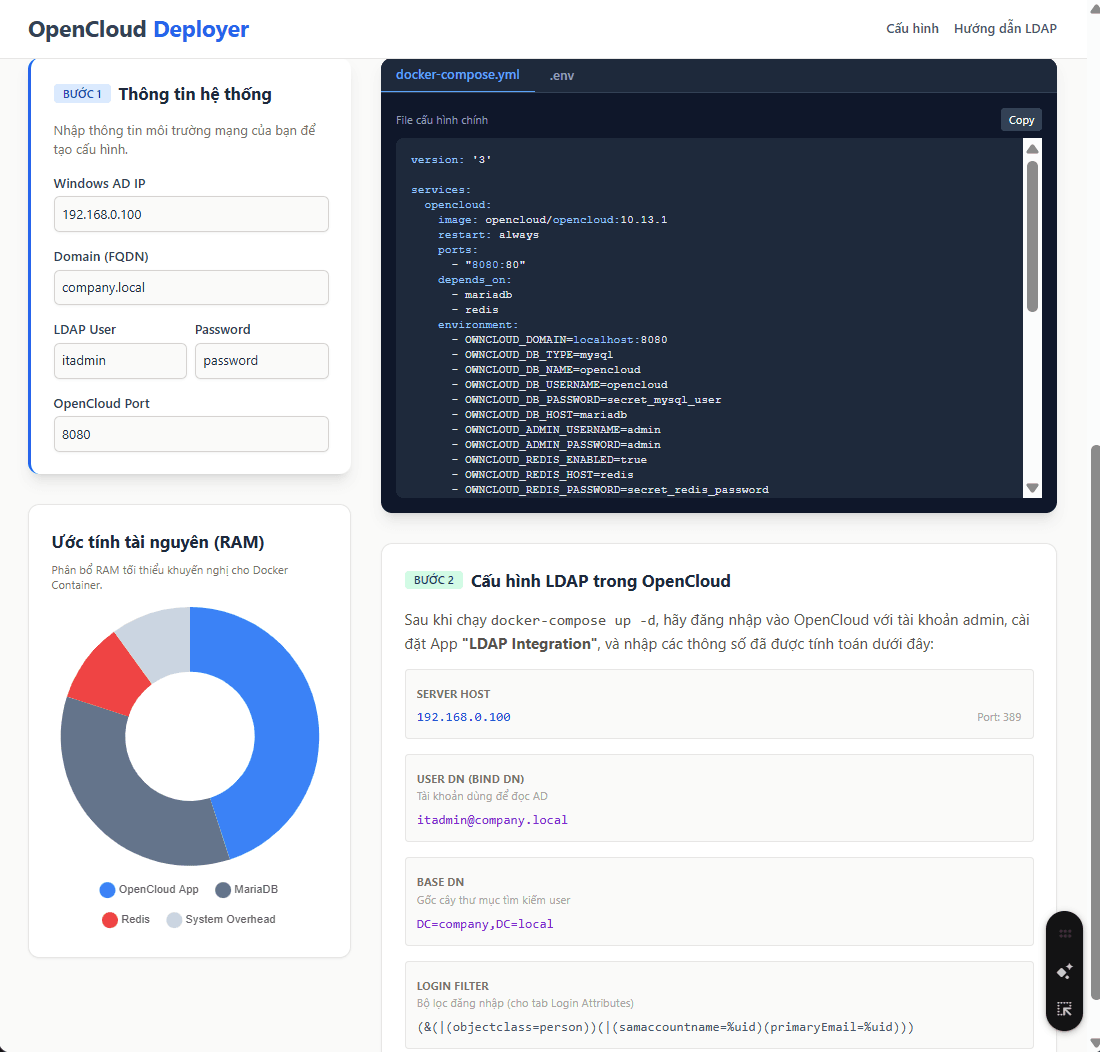
Task: Click the code panel scrollbar down arrow
Action: (1033, 488)
